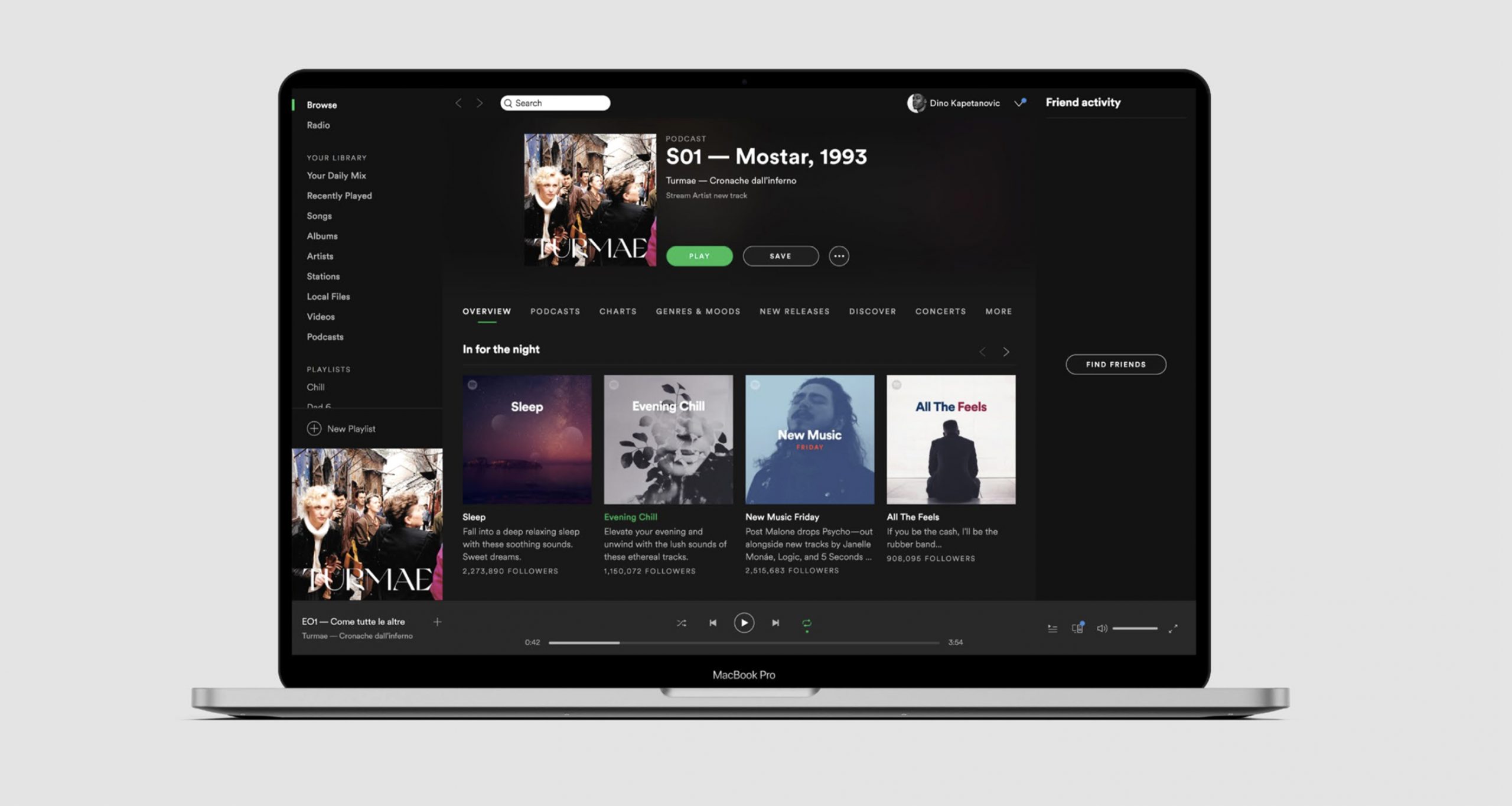Select the GENRES & MOODS tab
Screen dimensions: 1512x806
pos(697,311)
